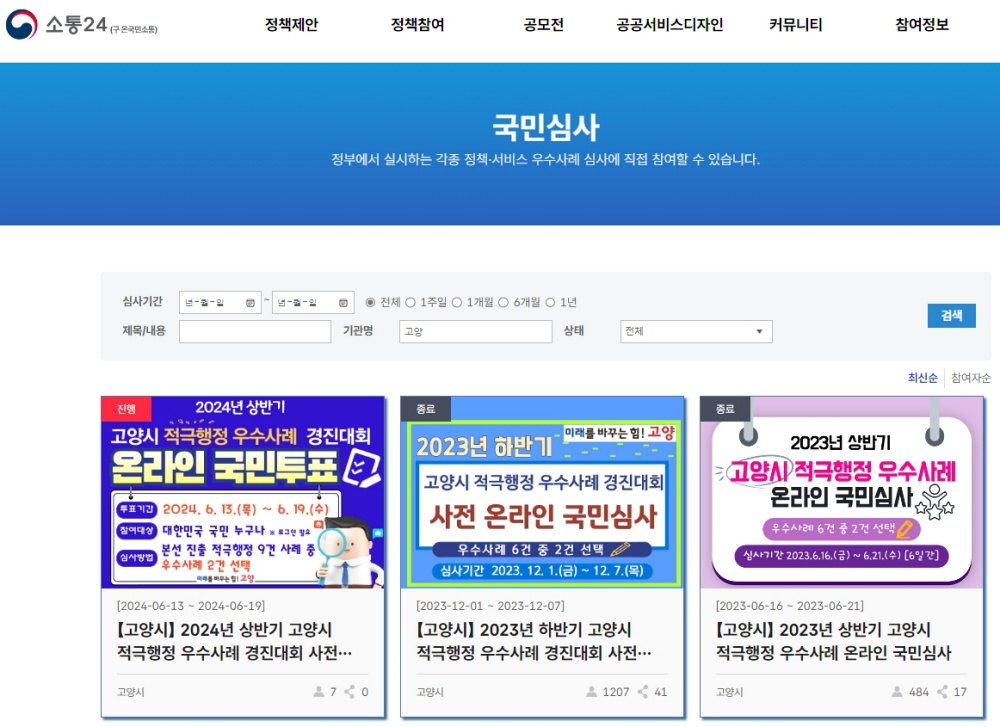
Task: Click participant icon on 2024년 상반기 card
Action: click(319, 692)
